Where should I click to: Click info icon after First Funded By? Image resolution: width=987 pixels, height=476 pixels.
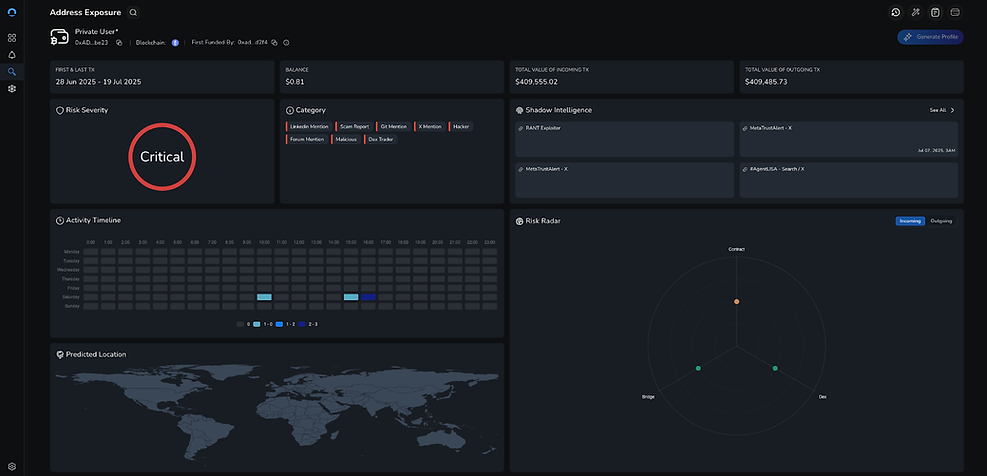coord(286,43)
